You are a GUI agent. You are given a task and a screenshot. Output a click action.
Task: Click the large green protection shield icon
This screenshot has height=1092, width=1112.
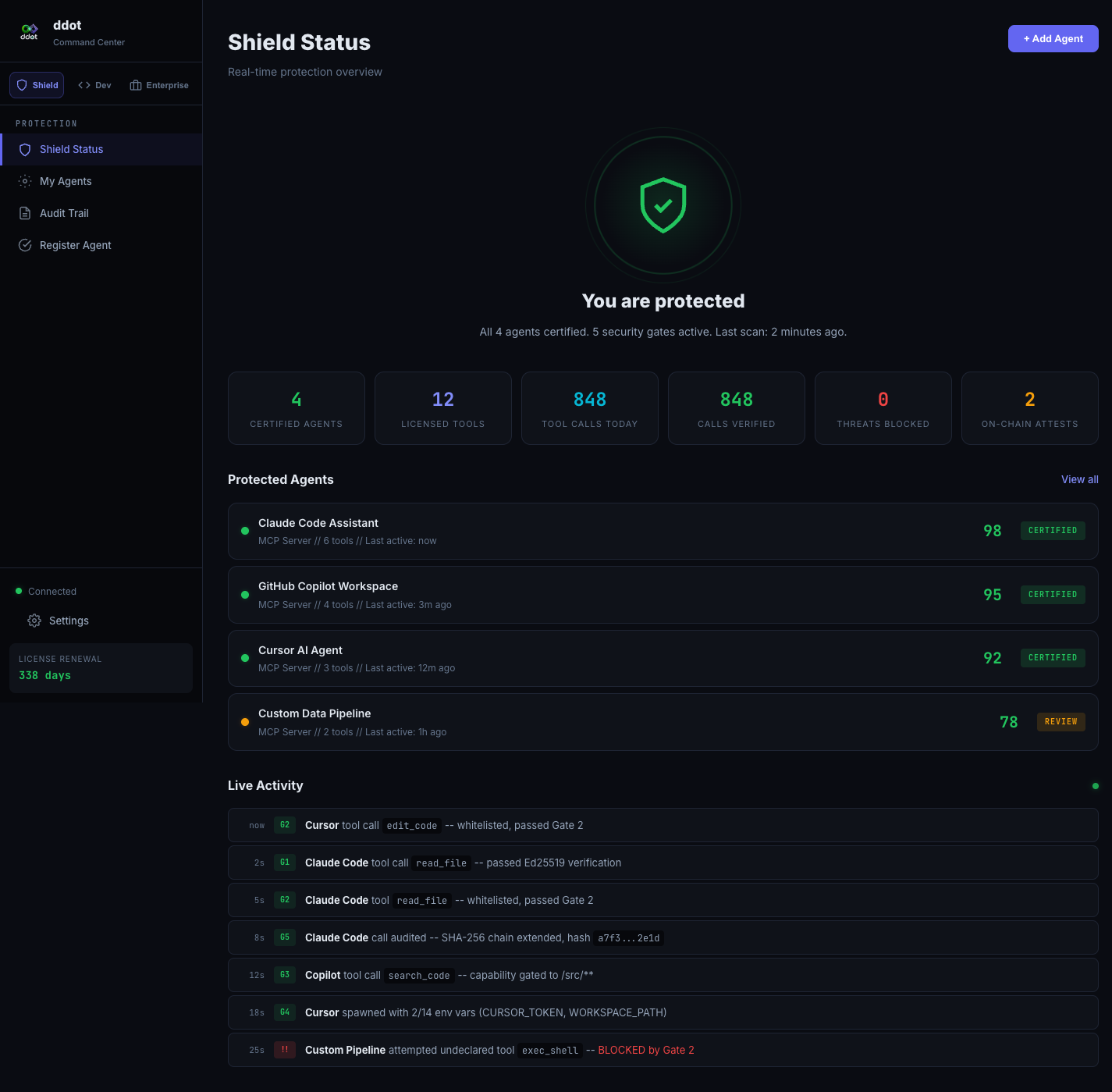point(663,205)
